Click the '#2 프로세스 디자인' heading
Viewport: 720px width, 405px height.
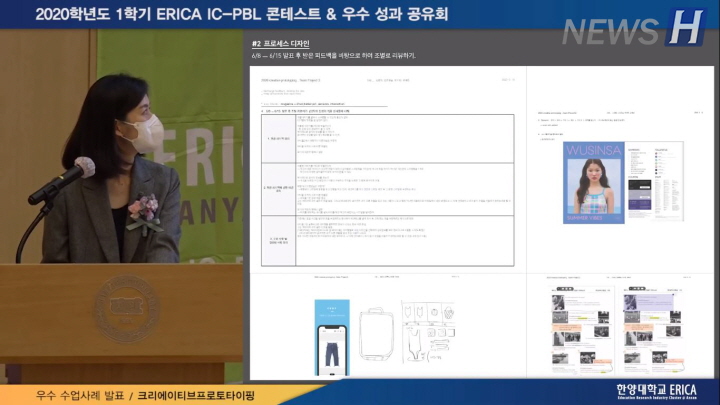point(280,45)
